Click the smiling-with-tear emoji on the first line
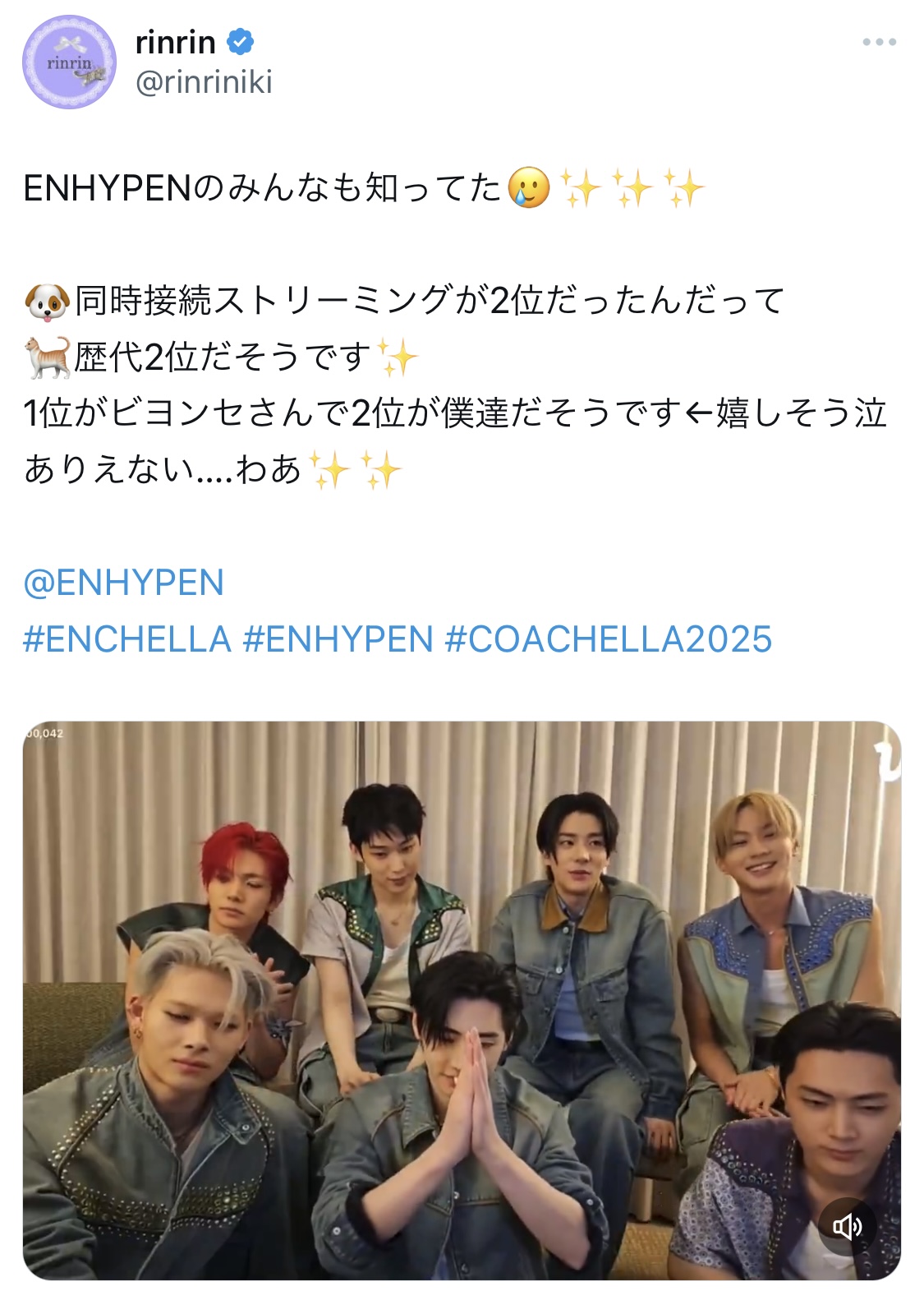 click(529, 189)
